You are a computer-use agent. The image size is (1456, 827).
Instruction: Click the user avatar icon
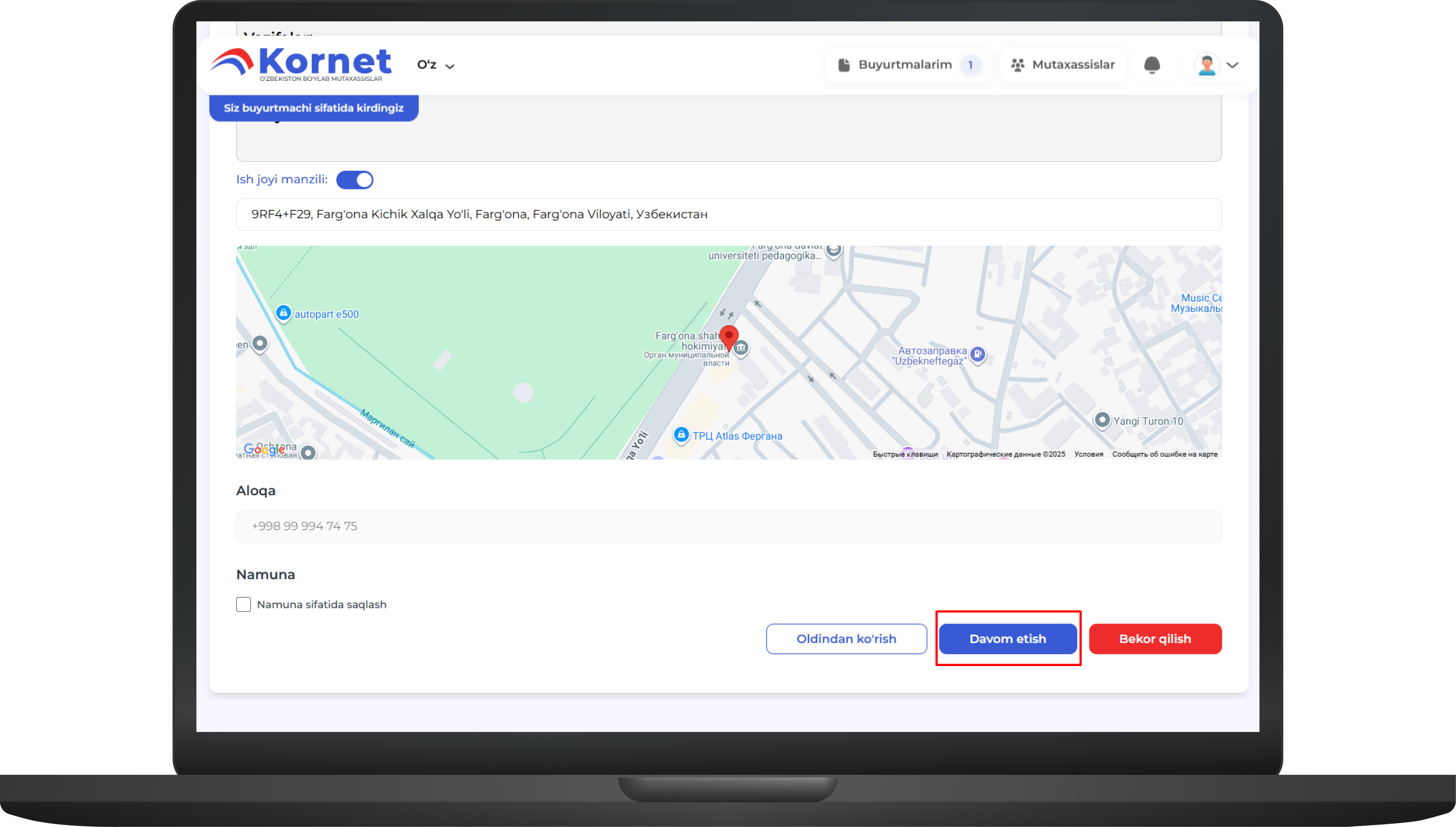click(x=1206, y=65)
